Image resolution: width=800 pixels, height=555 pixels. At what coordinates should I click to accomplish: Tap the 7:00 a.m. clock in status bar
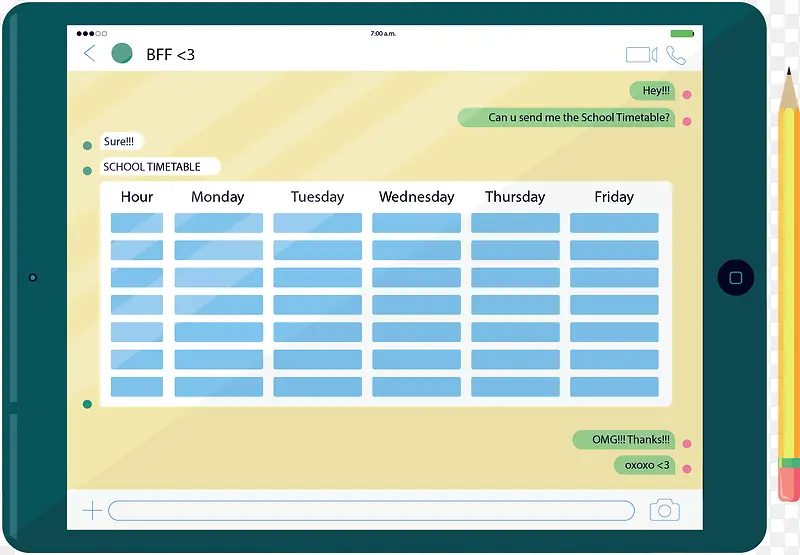click(x=383, y=34)
